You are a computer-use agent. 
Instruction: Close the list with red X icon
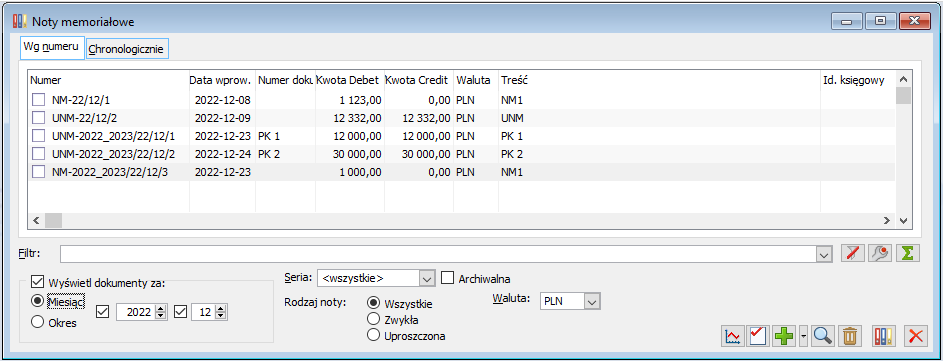[915, 336]
